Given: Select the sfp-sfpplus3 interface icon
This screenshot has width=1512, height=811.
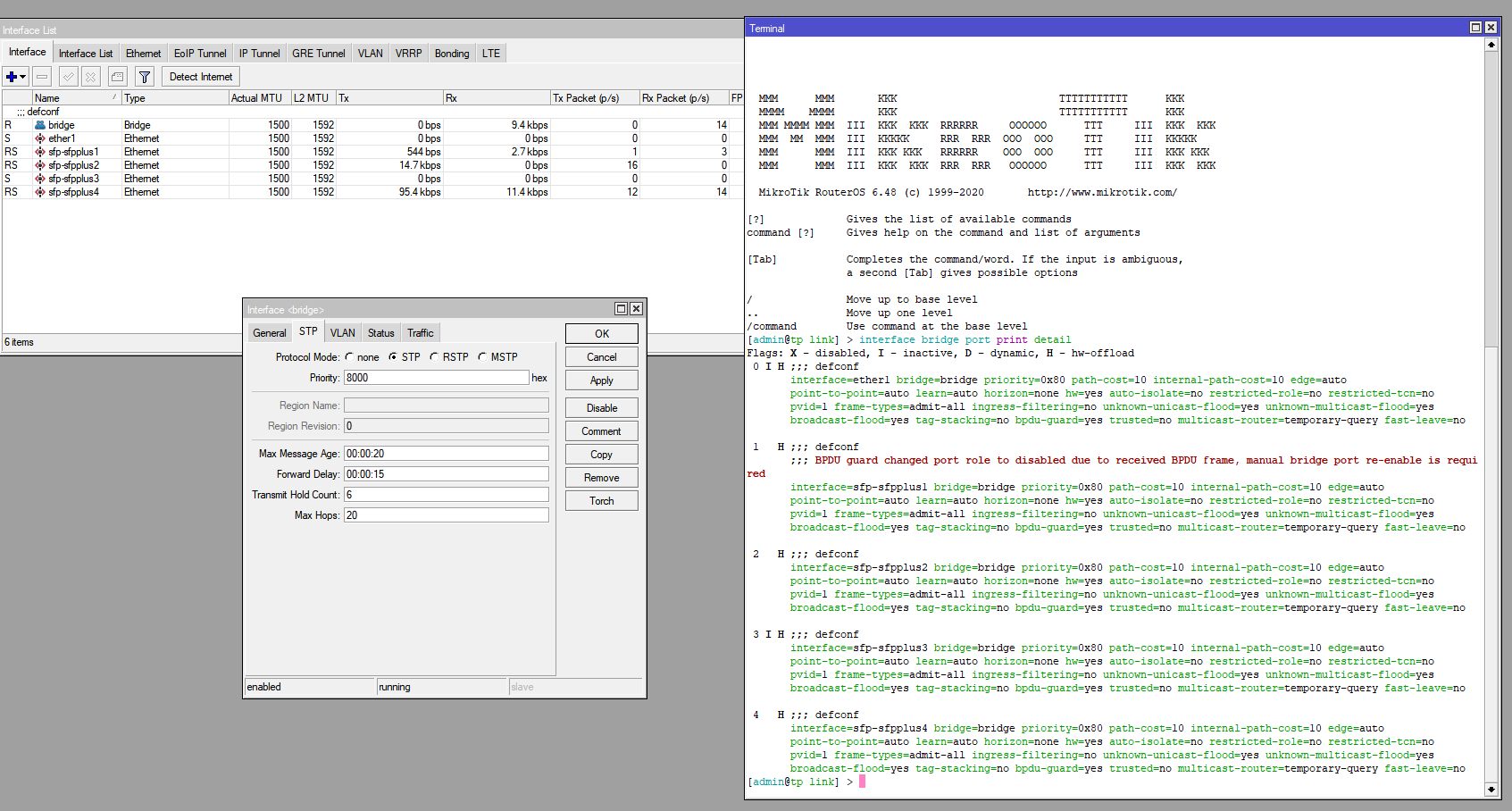Looking at the screenshot, I should pos(40,179).
